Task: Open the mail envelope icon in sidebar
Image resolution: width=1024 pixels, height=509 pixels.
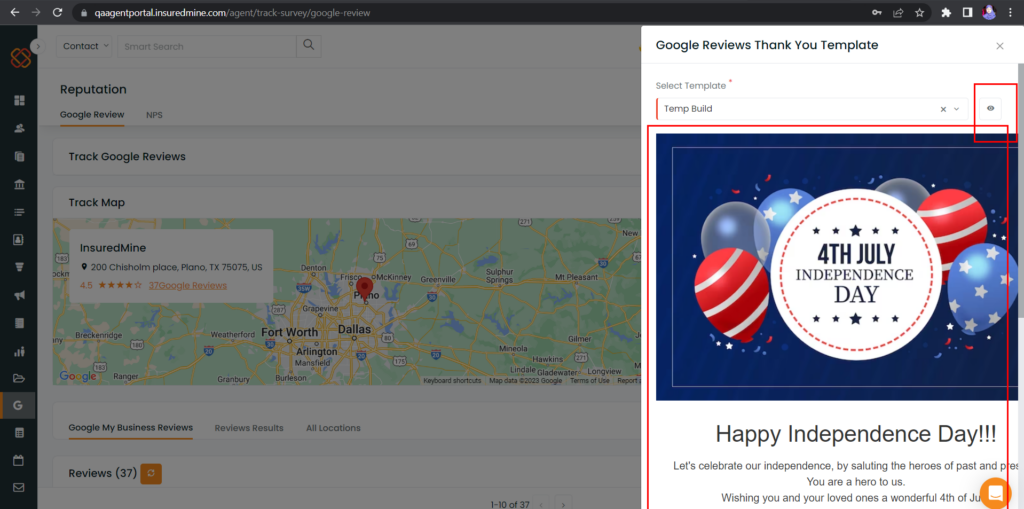Action: coord(19,487)
